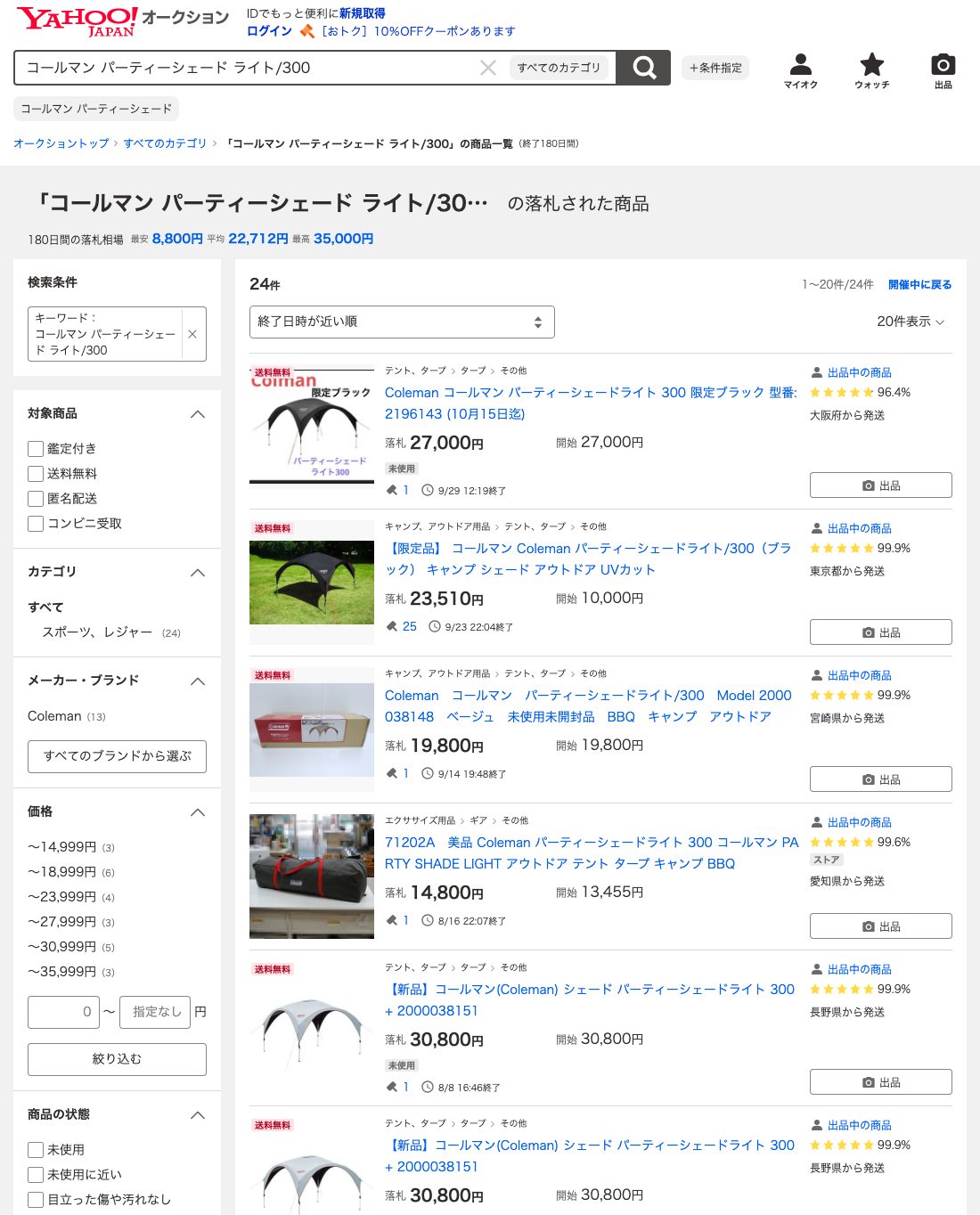Click the minimum price input field
The height and width of the screenshot is (1215, 980).
coord(63,1012)
